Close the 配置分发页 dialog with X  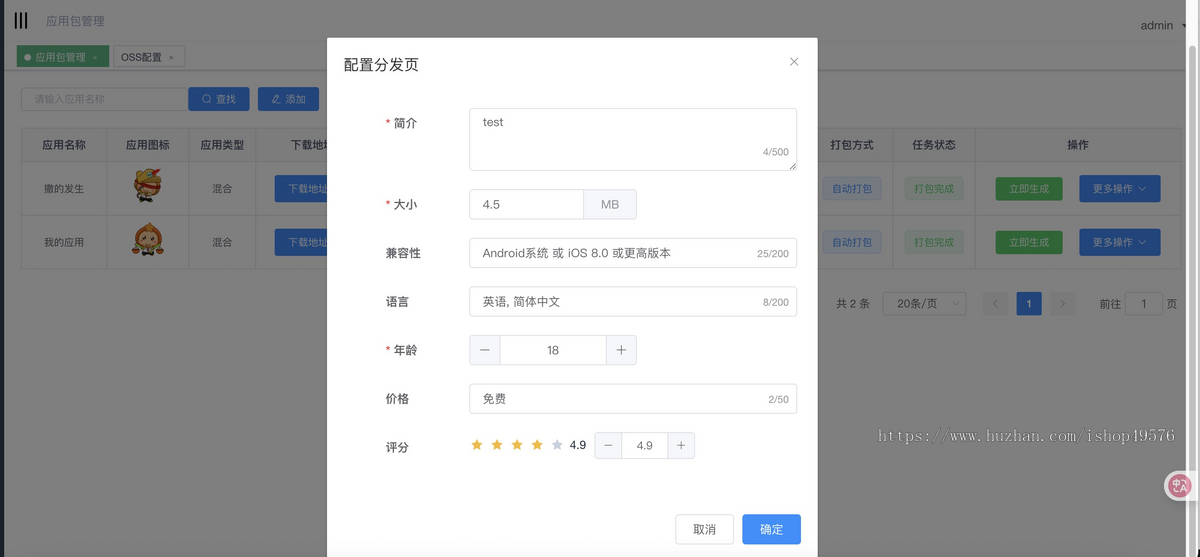pyautogui.click(x=794, y=62)
